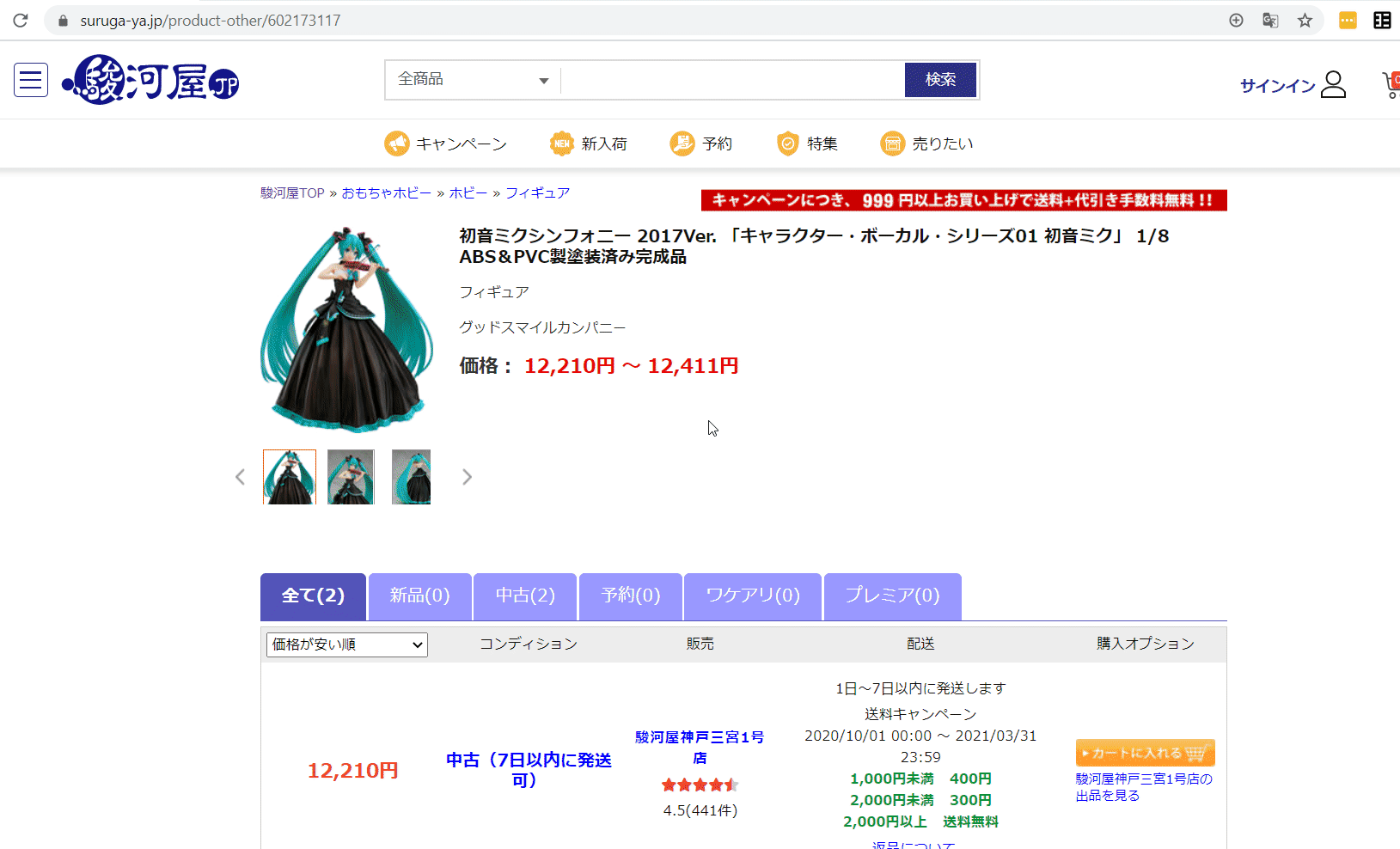Click the user account silhouette icon
This screenshot has height=849, width=1400.
click(x=1333, y=84)
